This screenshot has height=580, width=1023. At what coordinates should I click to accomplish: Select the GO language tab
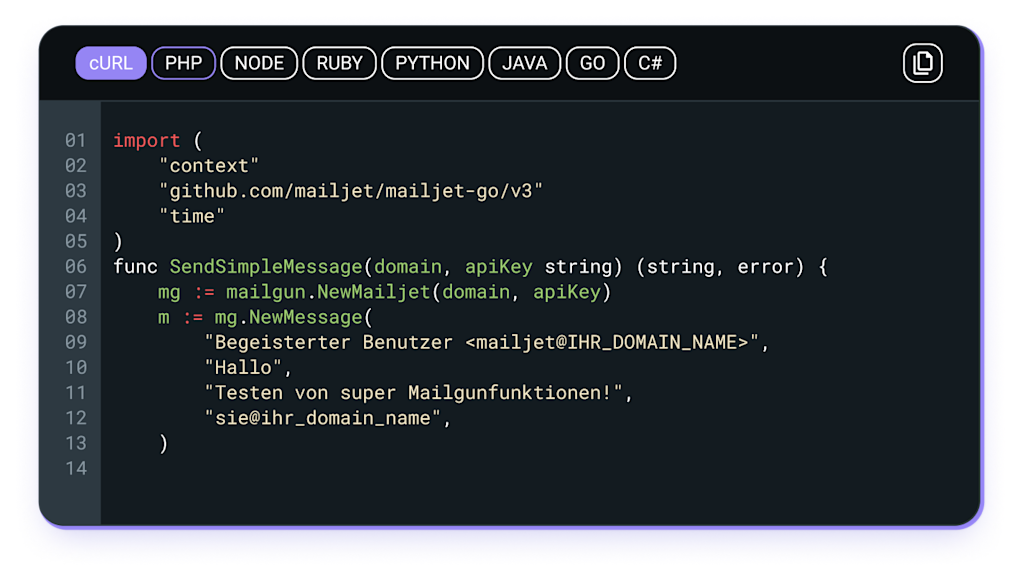pos(592,63)
